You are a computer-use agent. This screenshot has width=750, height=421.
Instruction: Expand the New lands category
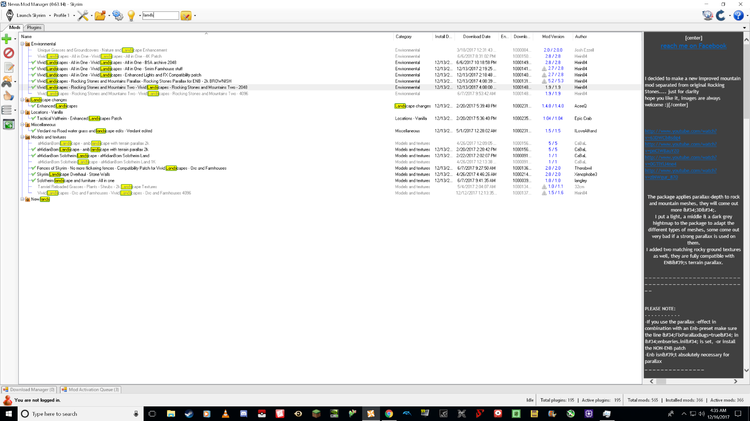[22, 199]
